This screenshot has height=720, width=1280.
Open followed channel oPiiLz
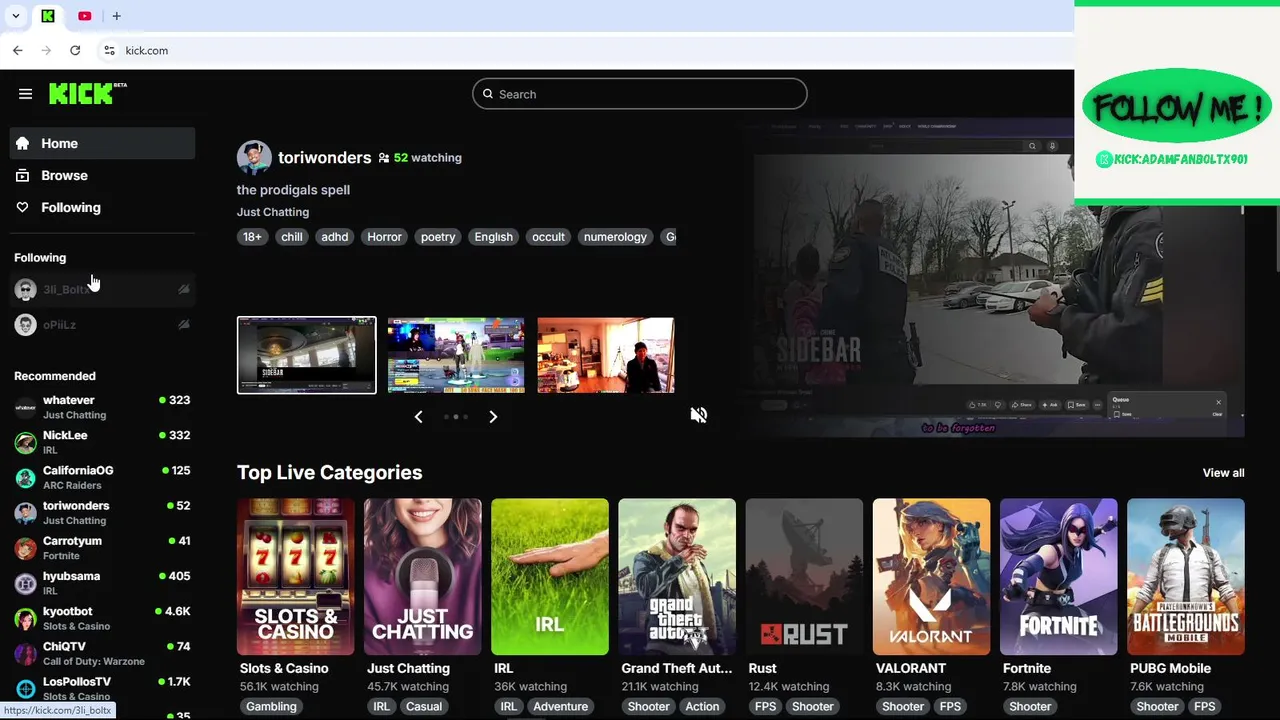[102, 324]
